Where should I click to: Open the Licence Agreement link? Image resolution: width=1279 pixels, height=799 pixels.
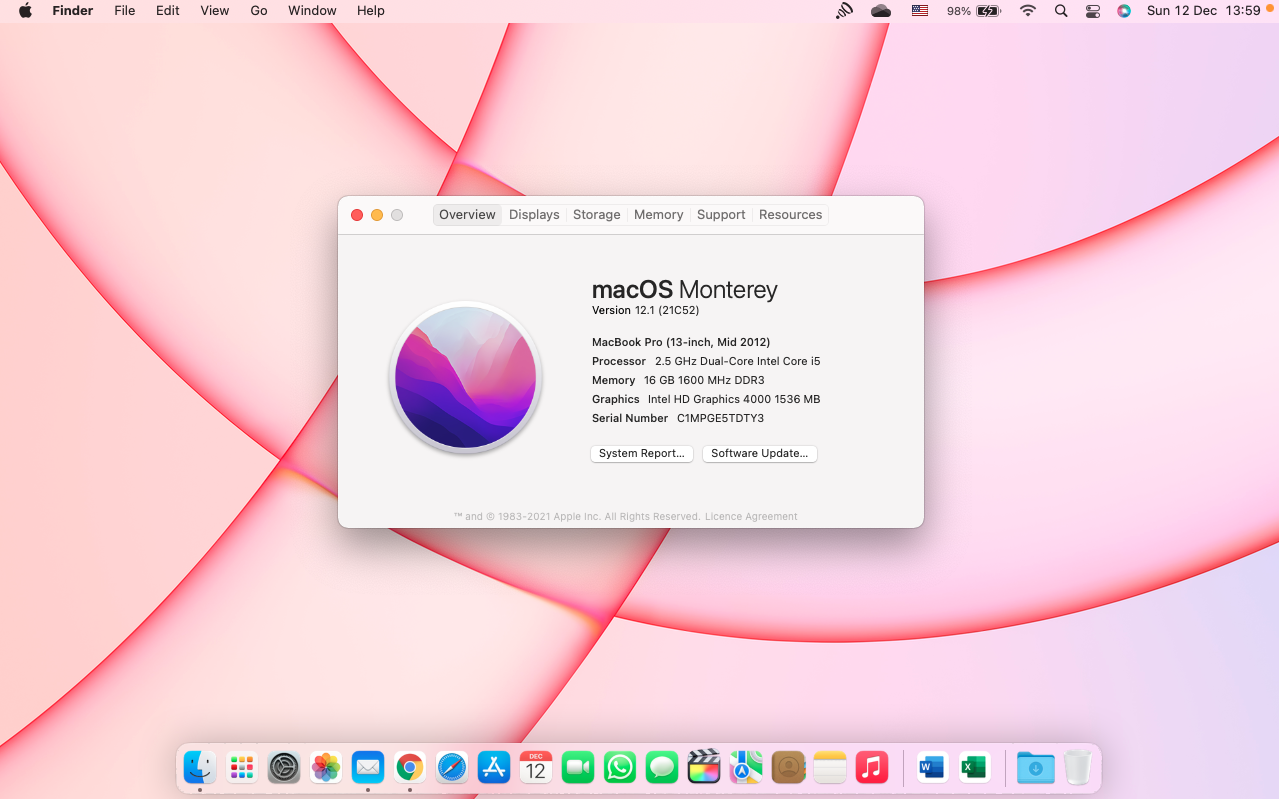[751, 517]
